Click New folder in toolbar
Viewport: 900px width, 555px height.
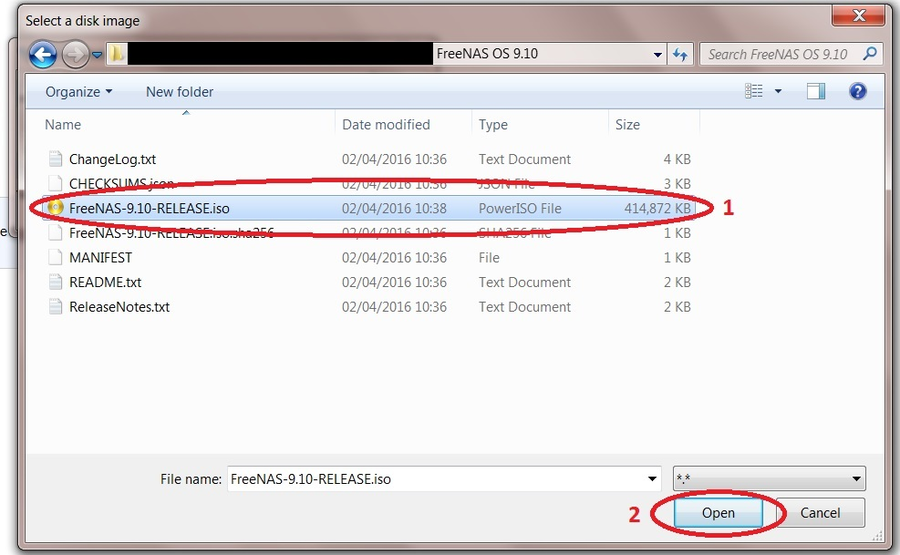click(179, 91)
